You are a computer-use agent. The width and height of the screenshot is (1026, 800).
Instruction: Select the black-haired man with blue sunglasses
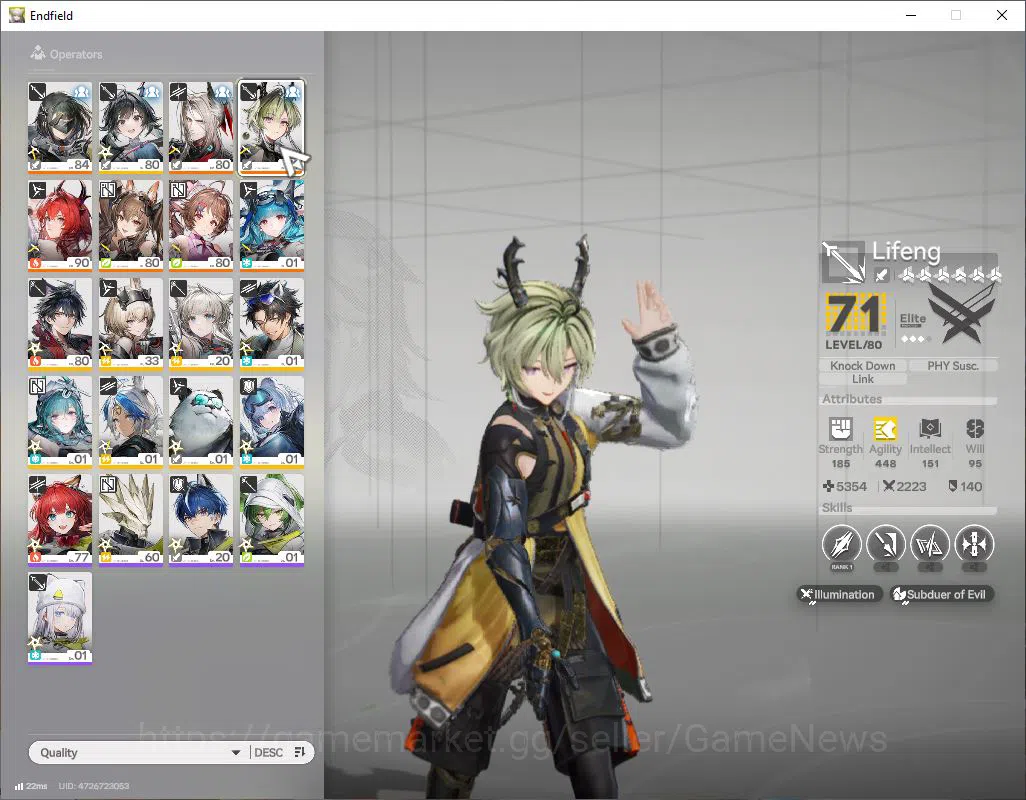(272, 323)
